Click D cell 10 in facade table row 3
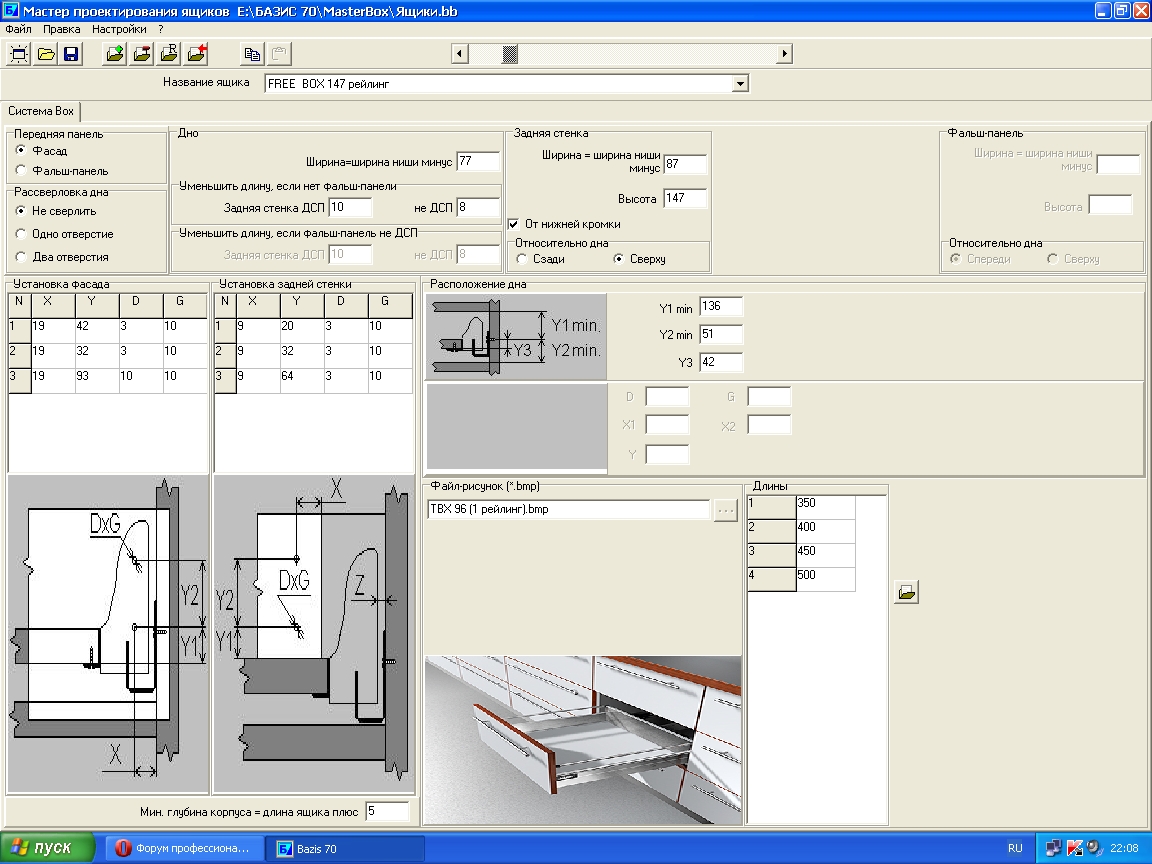Screen dimensions: 1152x864 point(140,381)
